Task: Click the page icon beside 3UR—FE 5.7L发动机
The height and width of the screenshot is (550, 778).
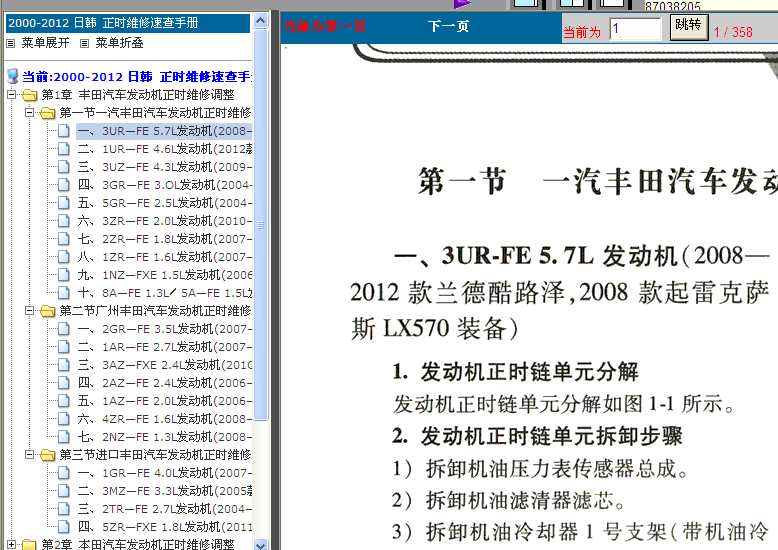Action: click(64, 131)
